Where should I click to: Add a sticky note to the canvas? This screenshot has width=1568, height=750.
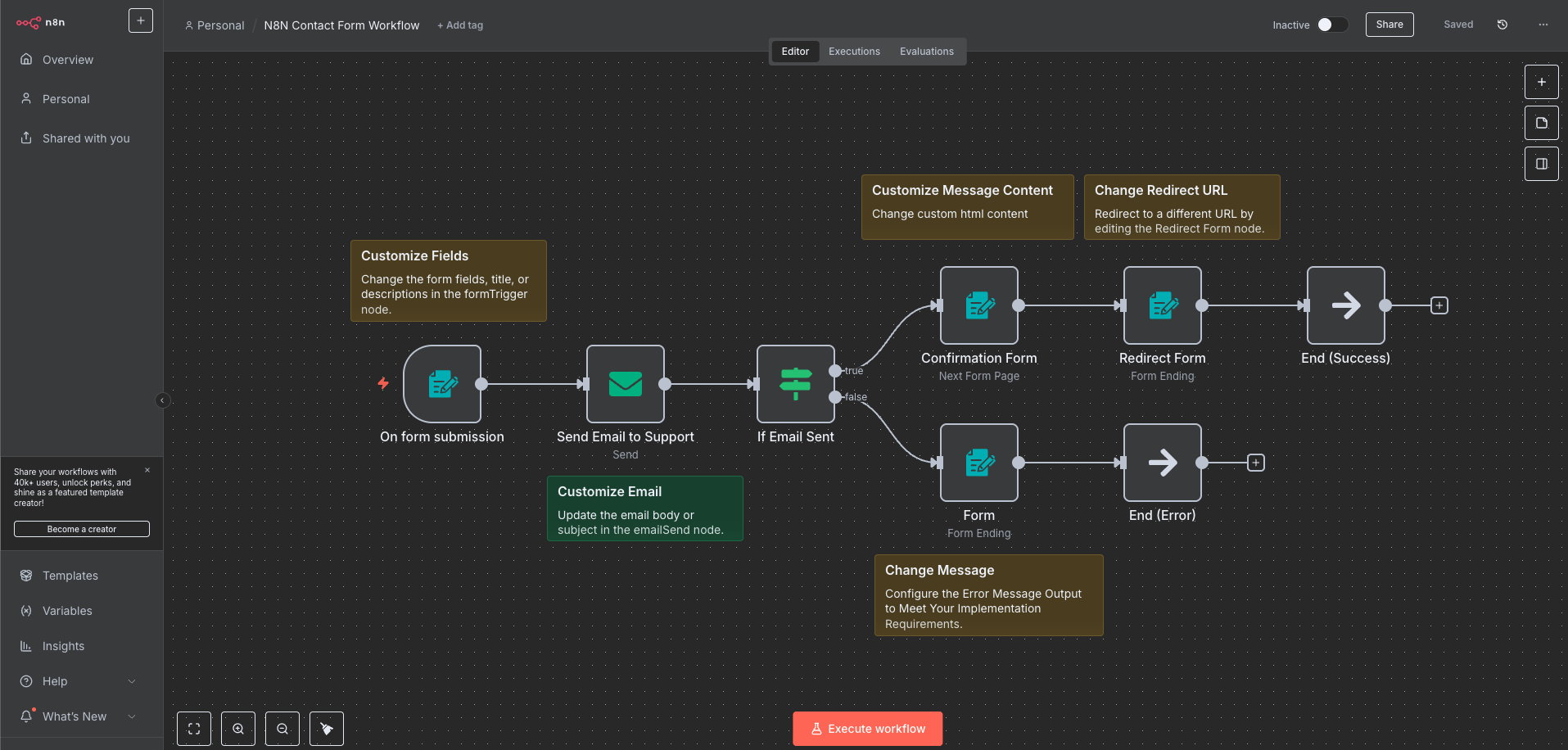point(1541,123)
